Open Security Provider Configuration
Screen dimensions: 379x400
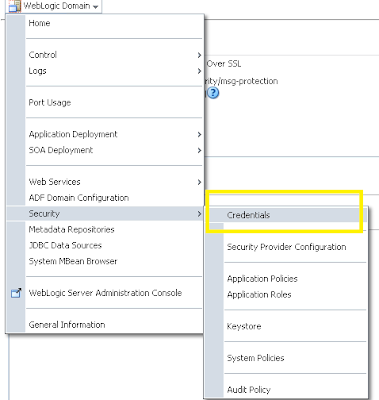286,247
